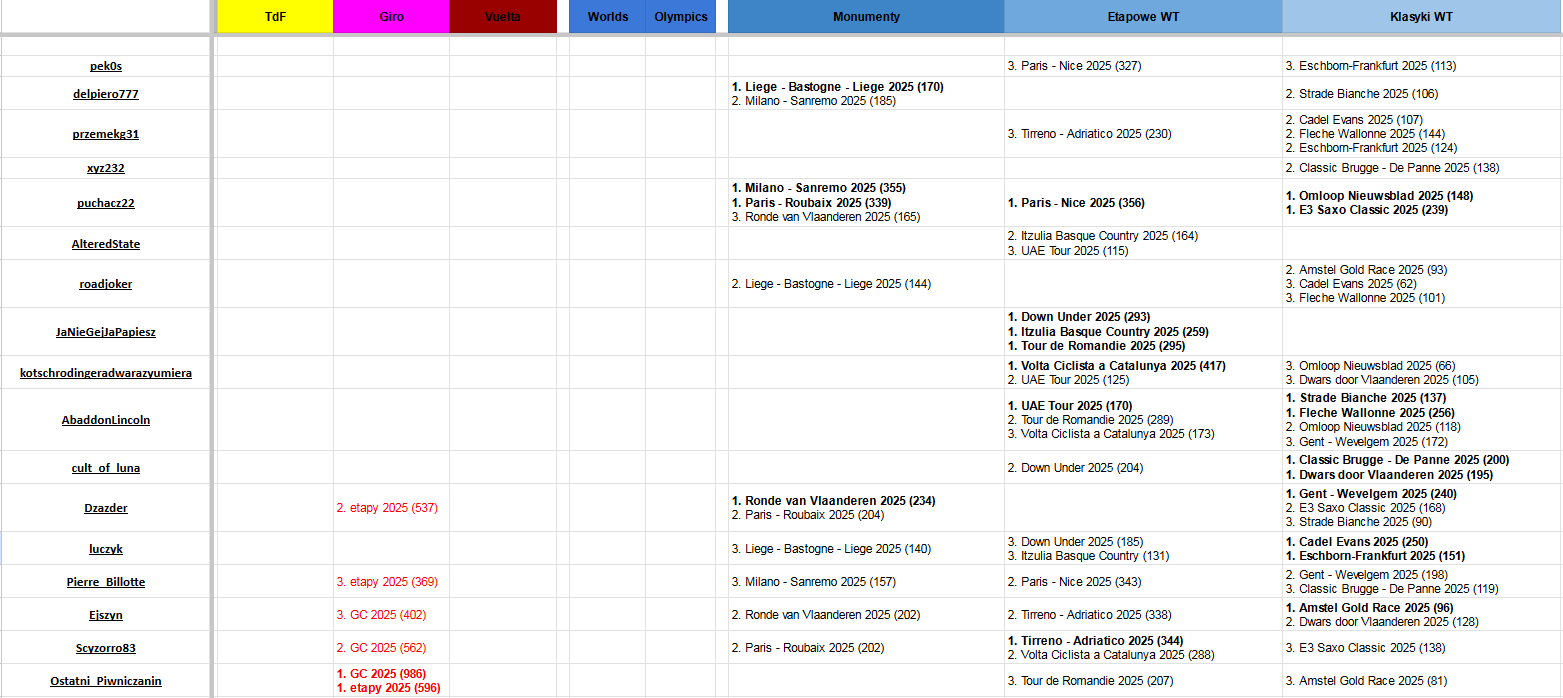
Task: Open the AbaddonLincoln profile link
Action: (x=105, y=420)
